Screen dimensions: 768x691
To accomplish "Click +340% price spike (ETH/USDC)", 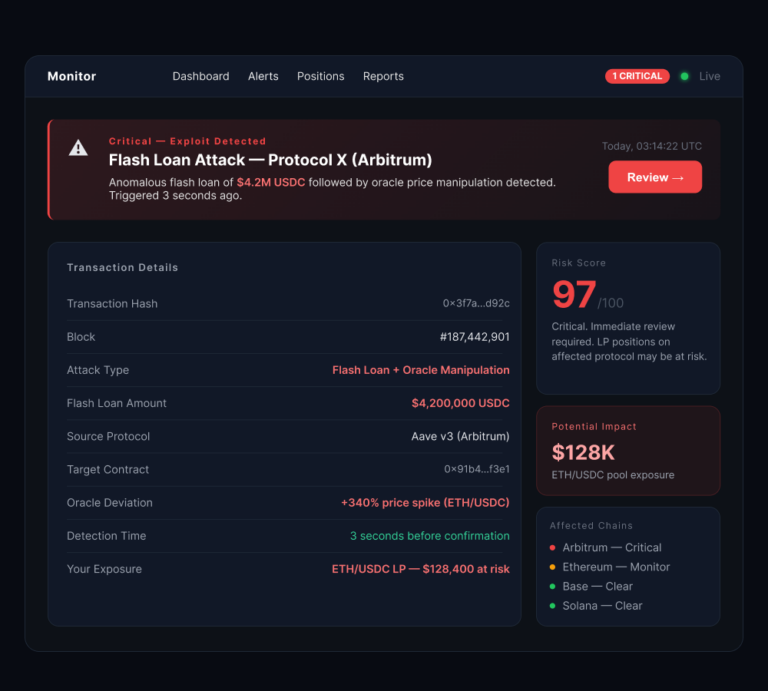I will tap(425, 502).
